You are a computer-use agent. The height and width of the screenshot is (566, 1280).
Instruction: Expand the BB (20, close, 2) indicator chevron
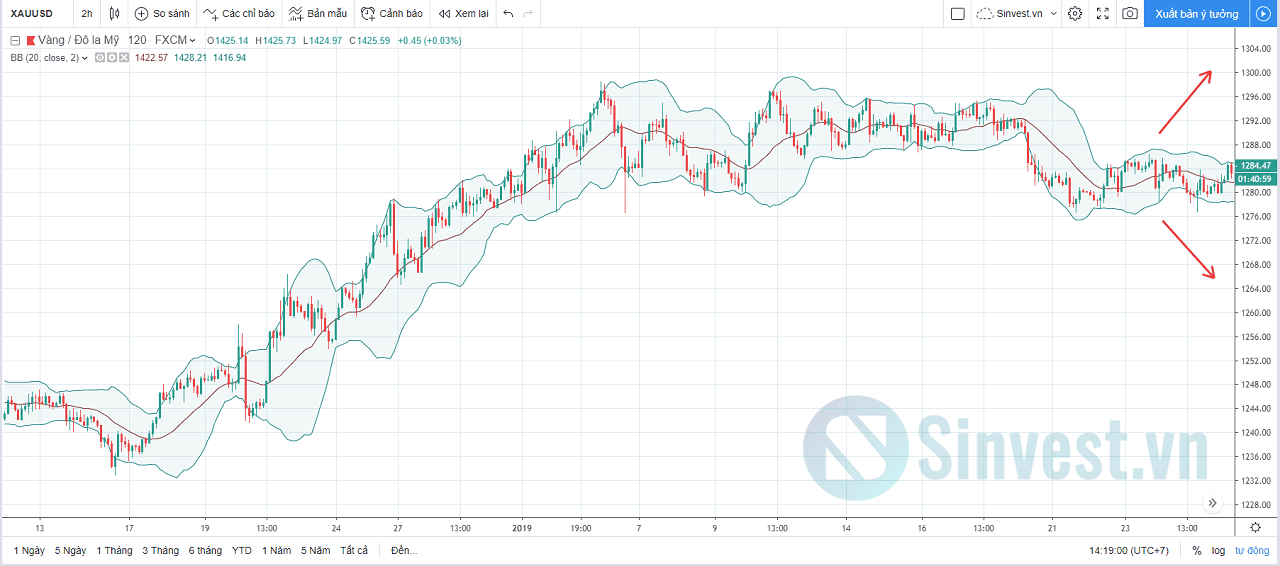tap(85, 58)
